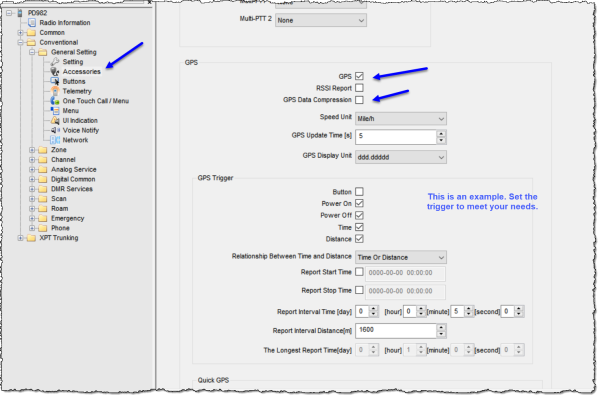Click the Accessories icon in tree

pyautogui.click(x=55, y=72)
